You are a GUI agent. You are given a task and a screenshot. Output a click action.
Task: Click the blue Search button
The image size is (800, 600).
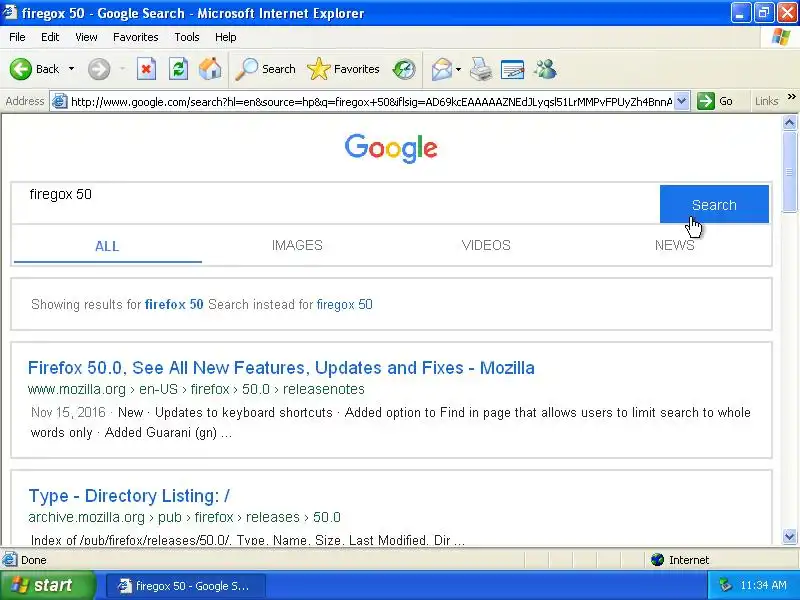coord(714,204)
